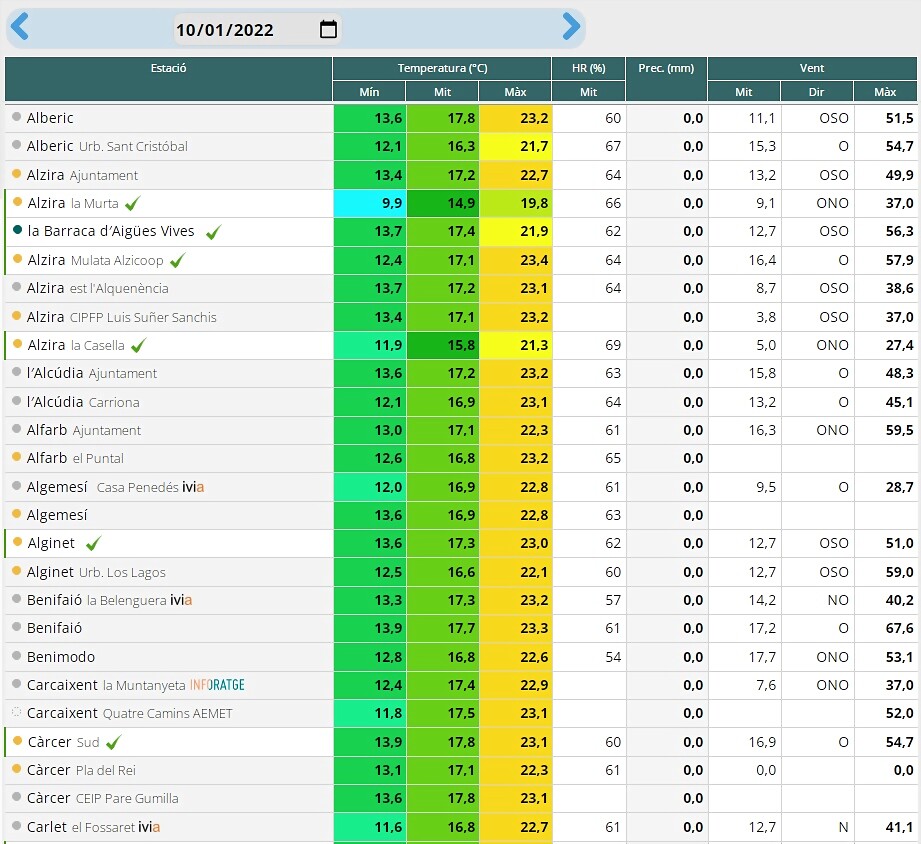Screen dimensions: 921x844
Task: Open the Alberic station row
Action: coord(461,118)
